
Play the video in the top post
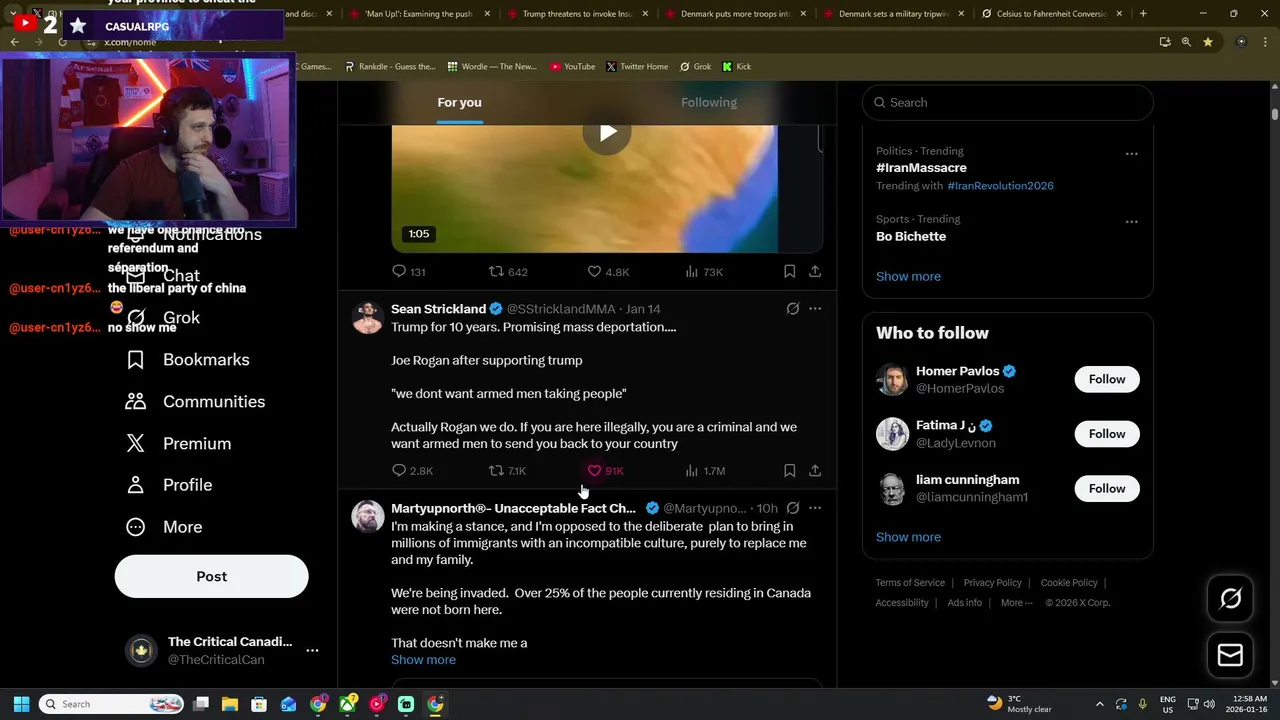pos(607,133)
